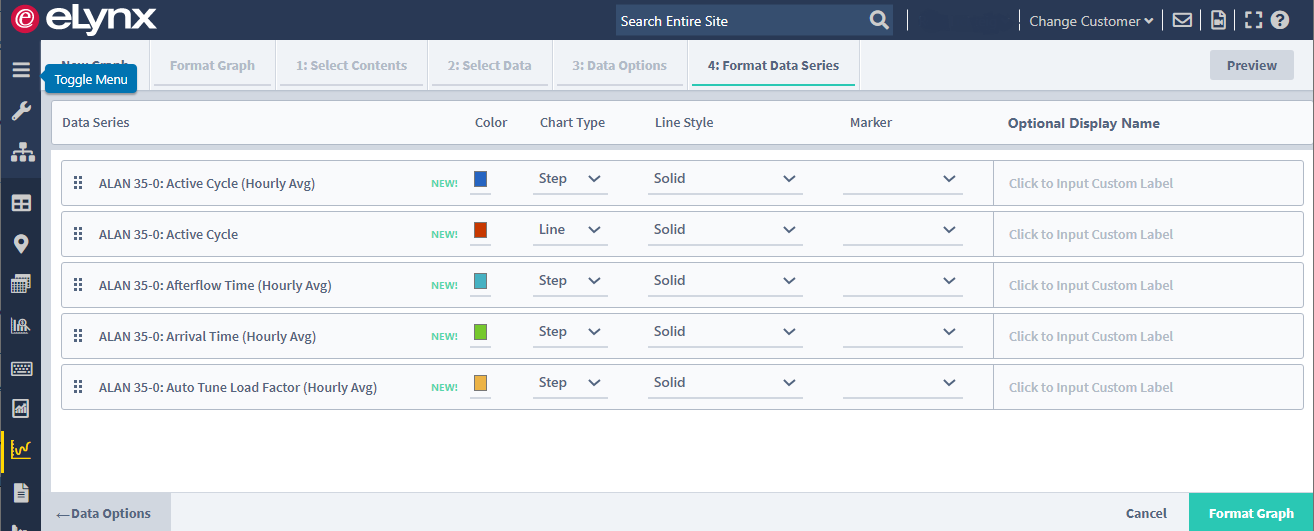Click drag handle for Afterflow Time row

pyautogui.click(x=78, y=285)
